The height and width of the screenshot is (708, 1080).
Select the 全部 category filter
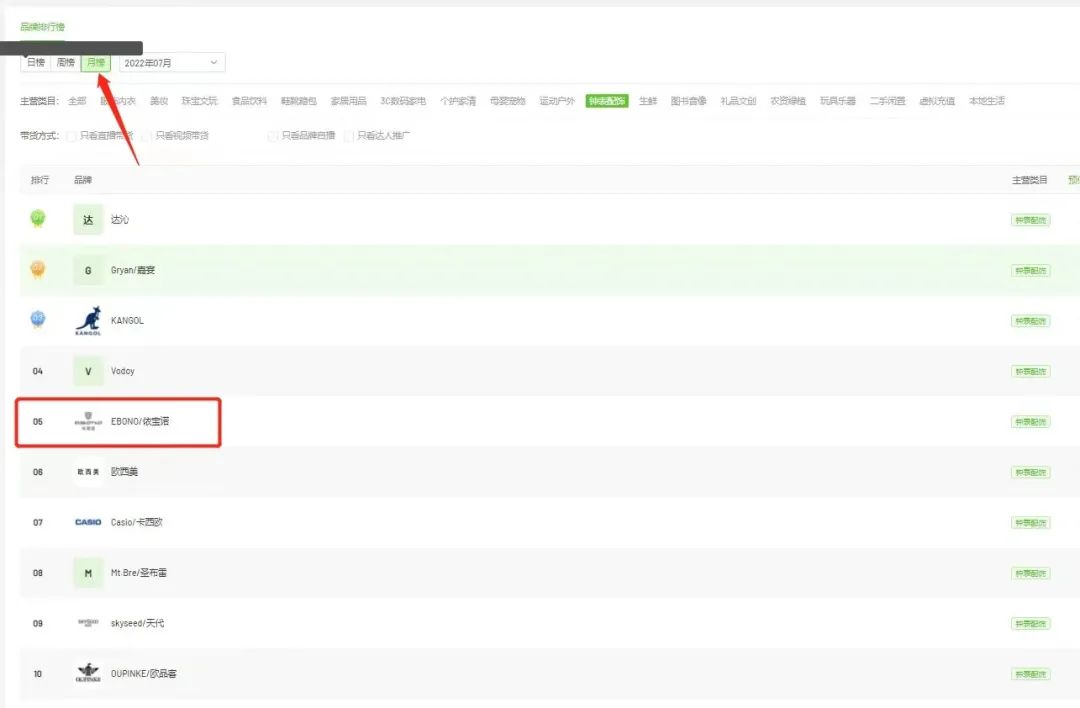coord(77,101)
